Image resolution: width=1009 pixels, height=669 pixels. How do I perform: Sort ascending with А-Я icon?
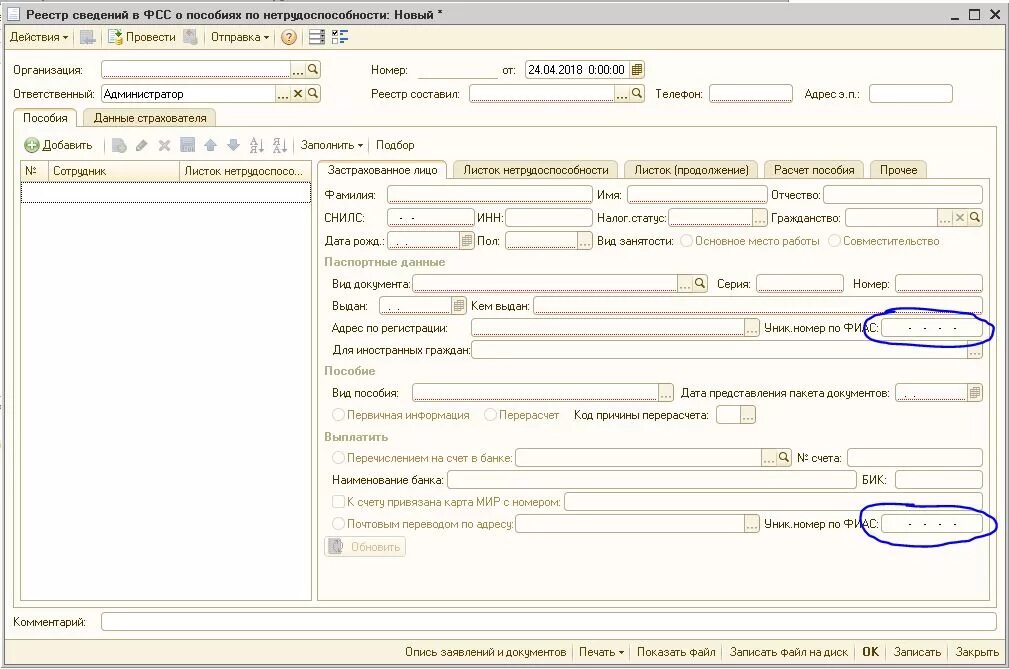coord(256,145)
